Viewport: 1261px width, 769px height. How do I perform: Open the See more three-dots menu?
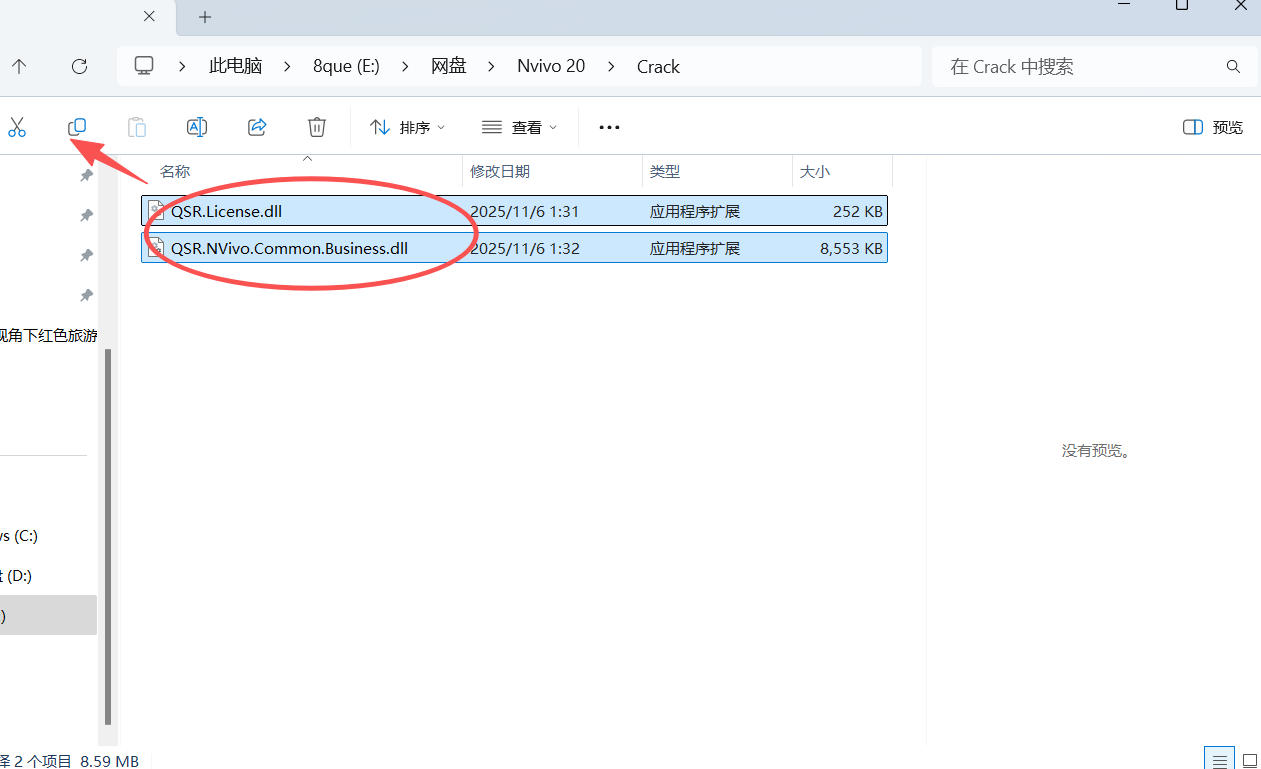(609, 127)
